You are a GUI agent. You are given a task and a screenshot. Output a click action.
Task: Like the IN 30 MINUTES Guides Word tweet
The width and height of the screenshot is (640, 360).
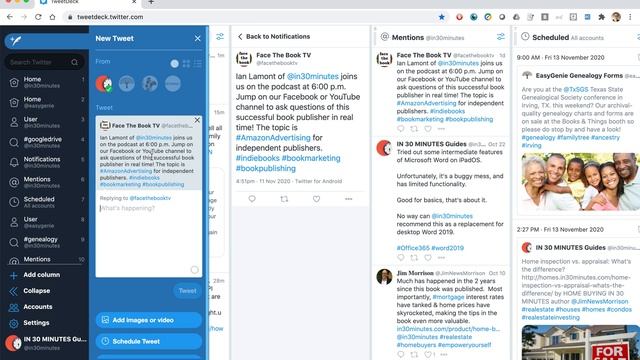428,258
